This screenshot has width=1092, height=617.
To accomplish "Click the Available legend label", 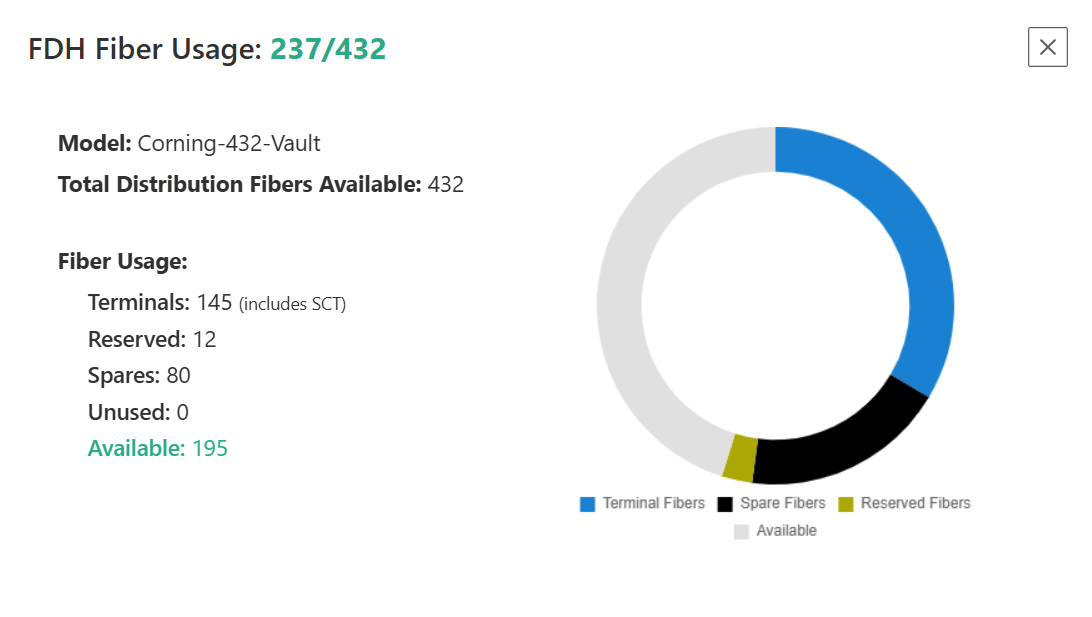I will (x=786, y=531).
